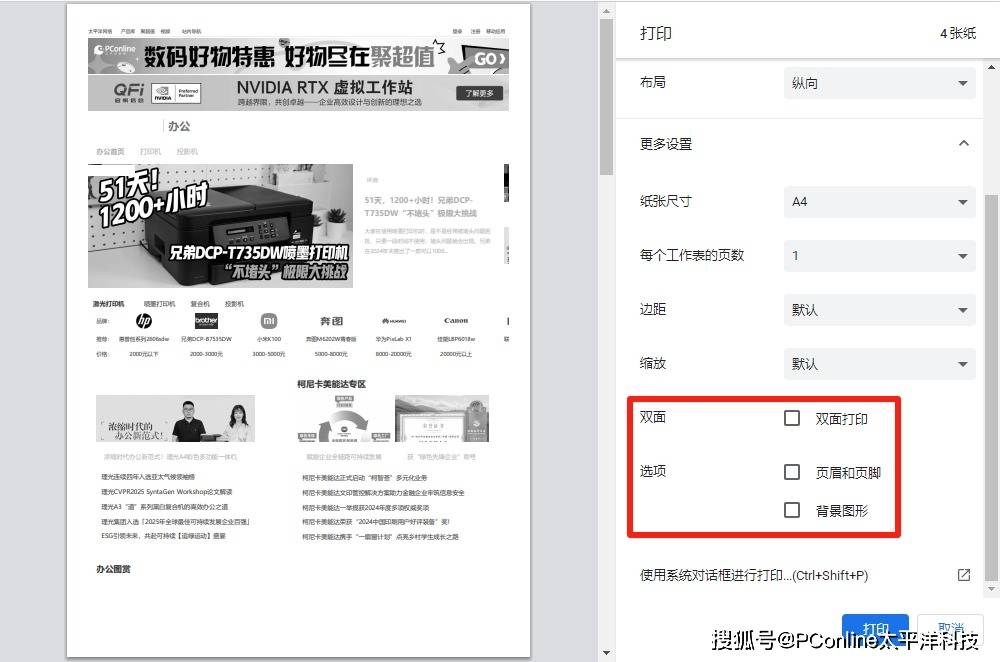This screenshot has height=662, width=1000.
Task: Tick the 页眉和页脚 checkbox
Action: (792, 472)
